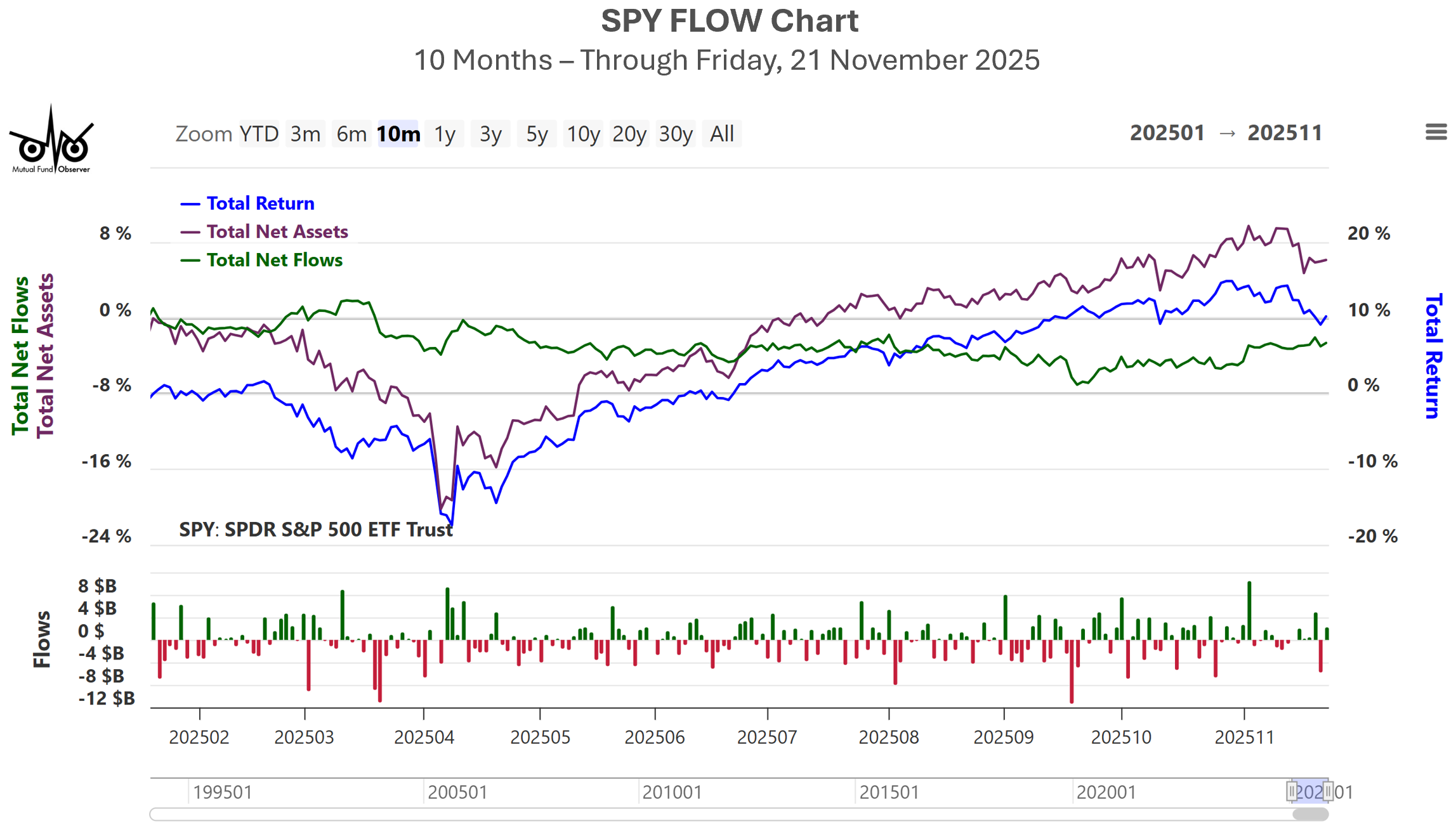Show the 20y zoom range
Viewport: 1456px width, 834px height.
point(629,134)
